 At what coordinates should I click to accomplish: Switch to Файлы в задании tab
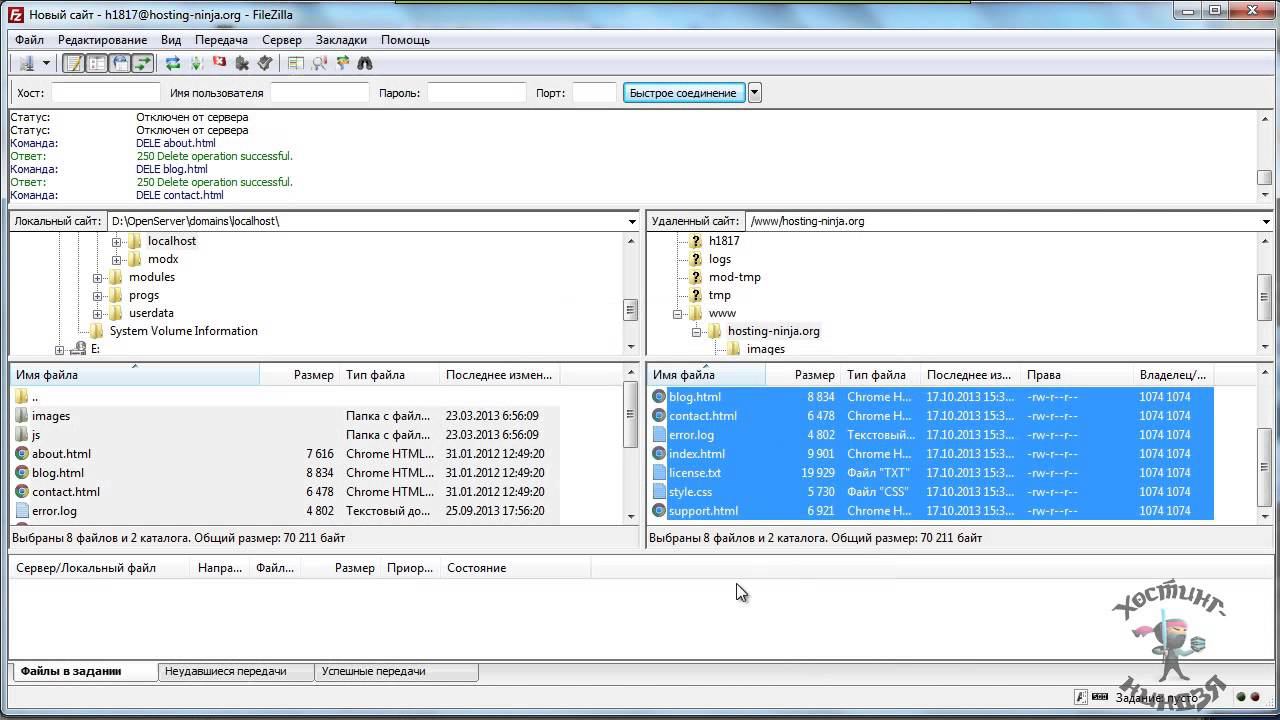[x=83, y=671]
